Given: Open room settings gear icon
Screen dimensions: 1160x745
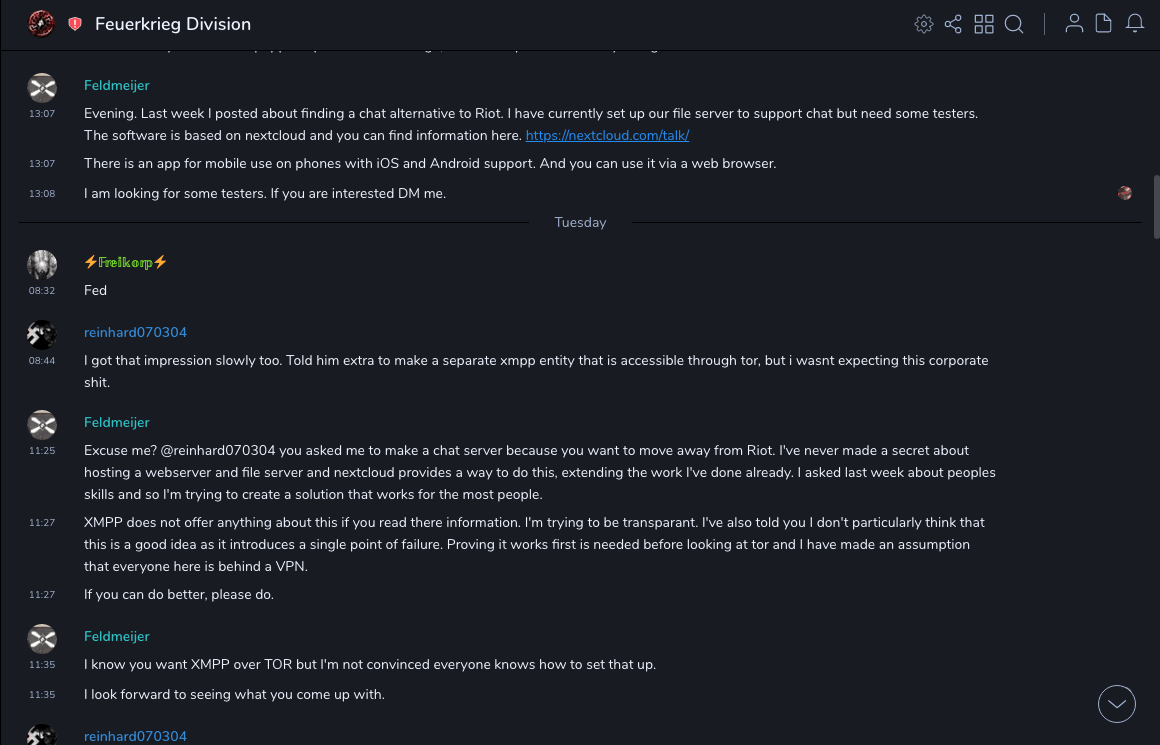Looking at the screenshot, I should point(923,24).
